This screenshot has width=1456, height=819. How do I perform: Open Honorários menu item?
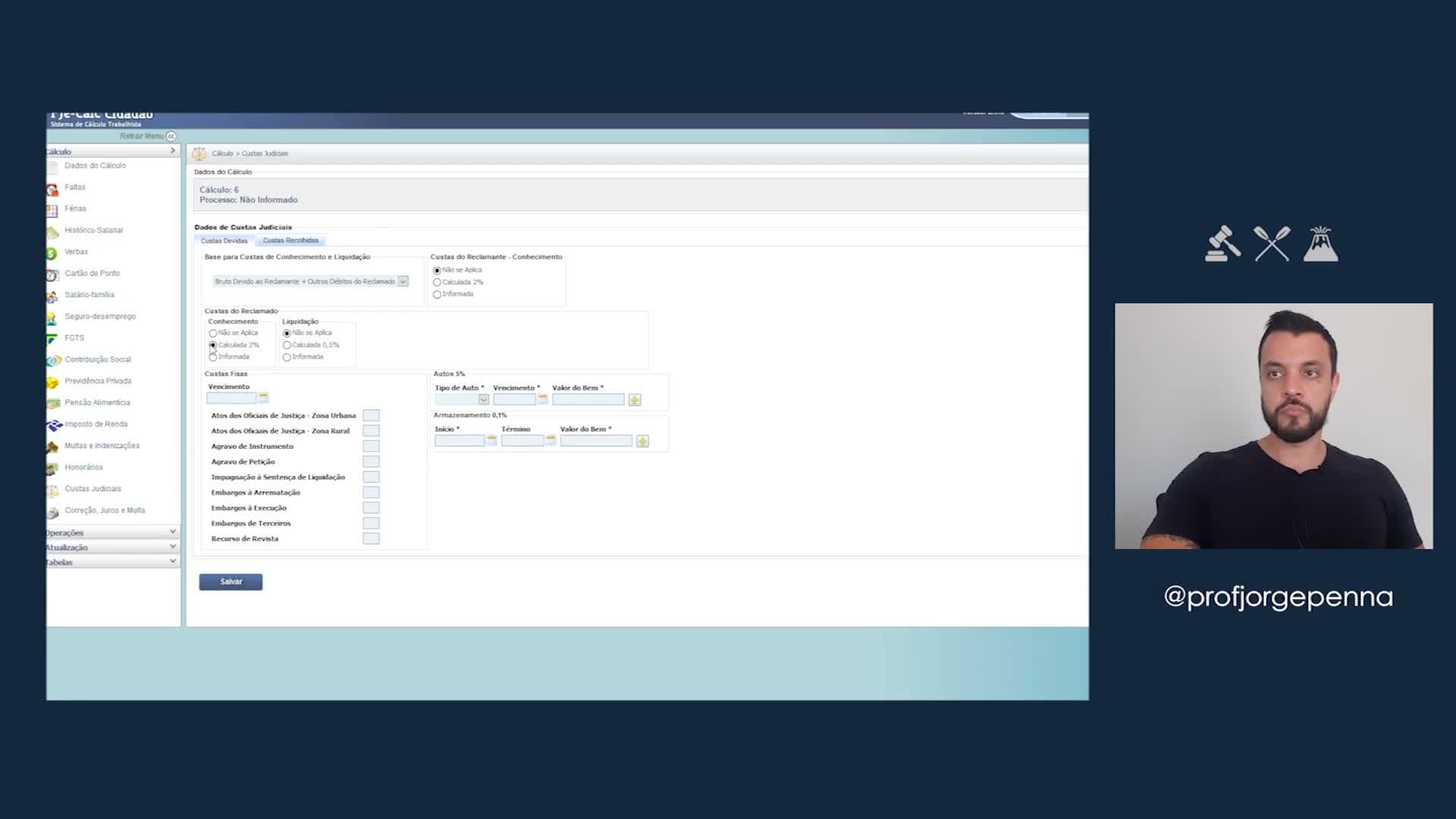83,467
